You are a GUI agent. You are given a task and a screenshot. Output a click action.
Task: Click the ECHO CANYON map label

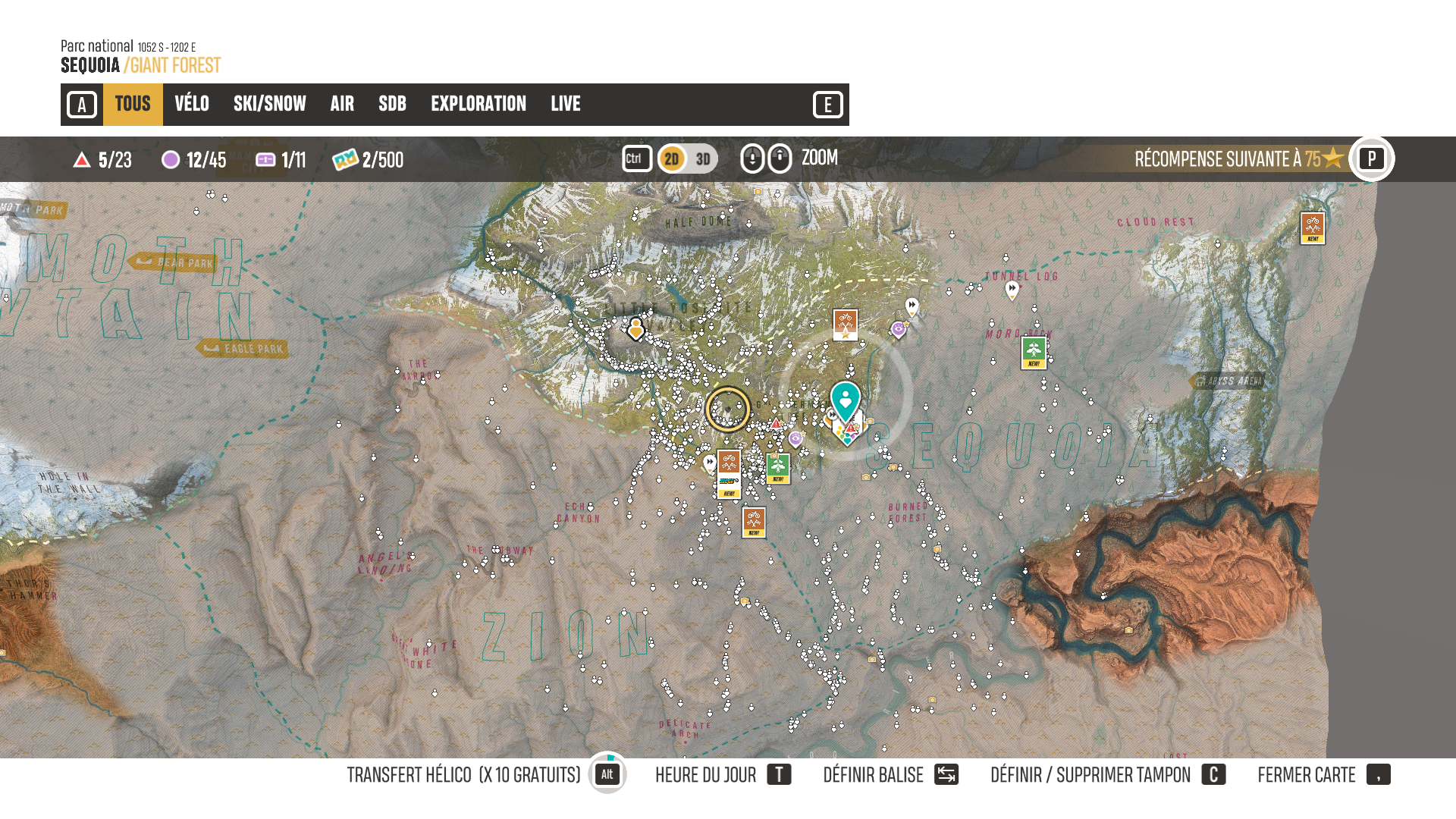[x=579, y=513]
